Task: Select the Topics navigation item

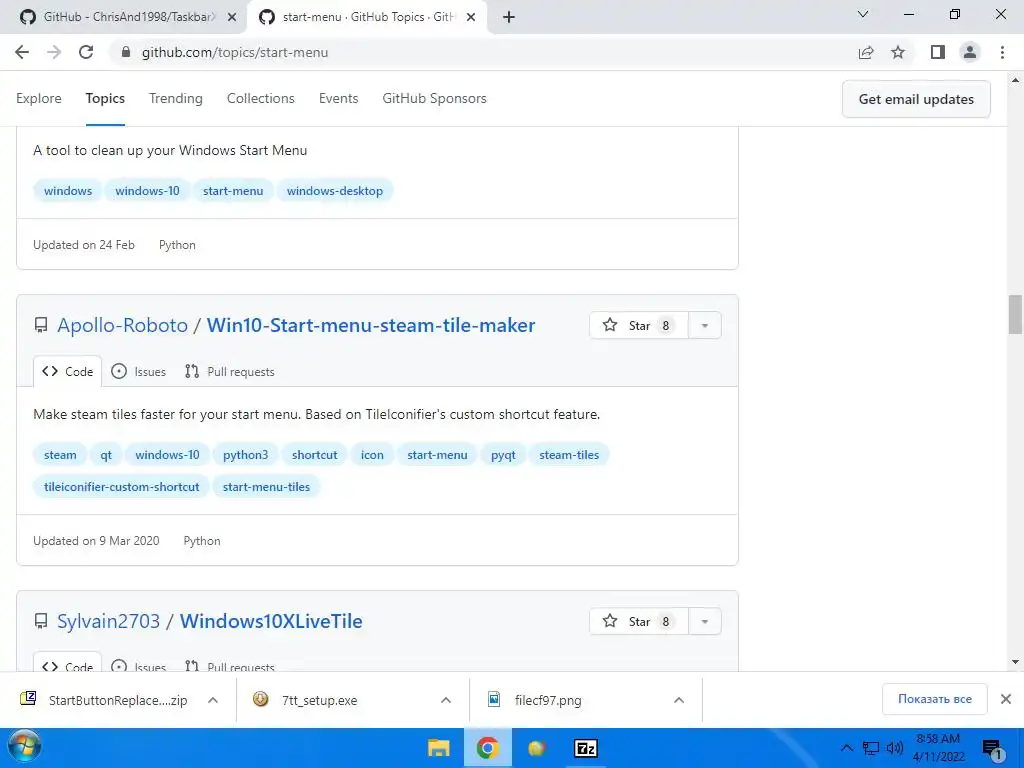Action: click(x=105, y=98)
